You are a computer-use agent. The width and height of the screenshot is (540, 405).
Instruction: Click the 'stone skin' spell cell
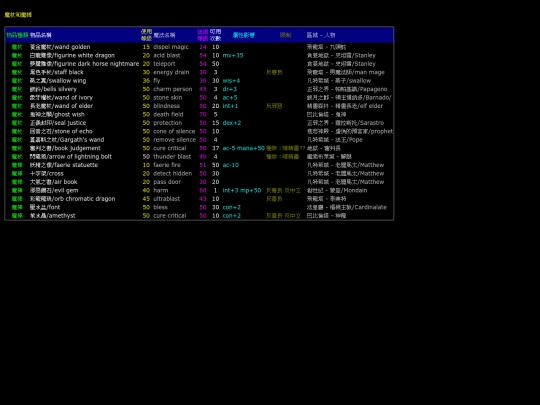tap(168, 97)
